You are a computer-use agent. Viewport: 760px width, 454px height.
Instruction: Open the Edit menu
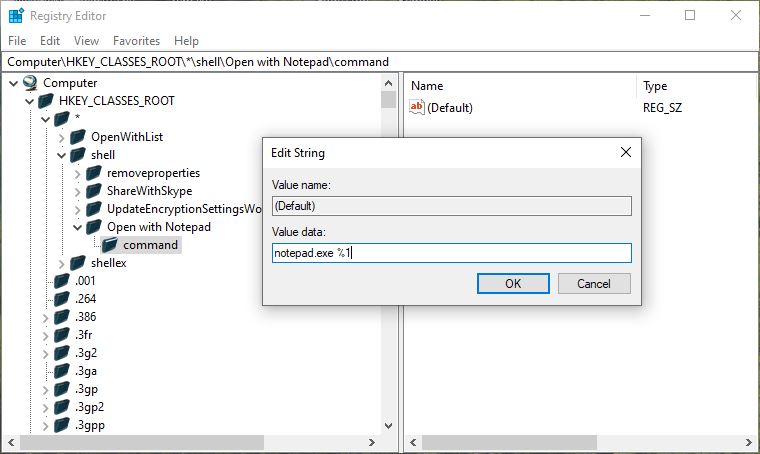(x=50, y=41)
